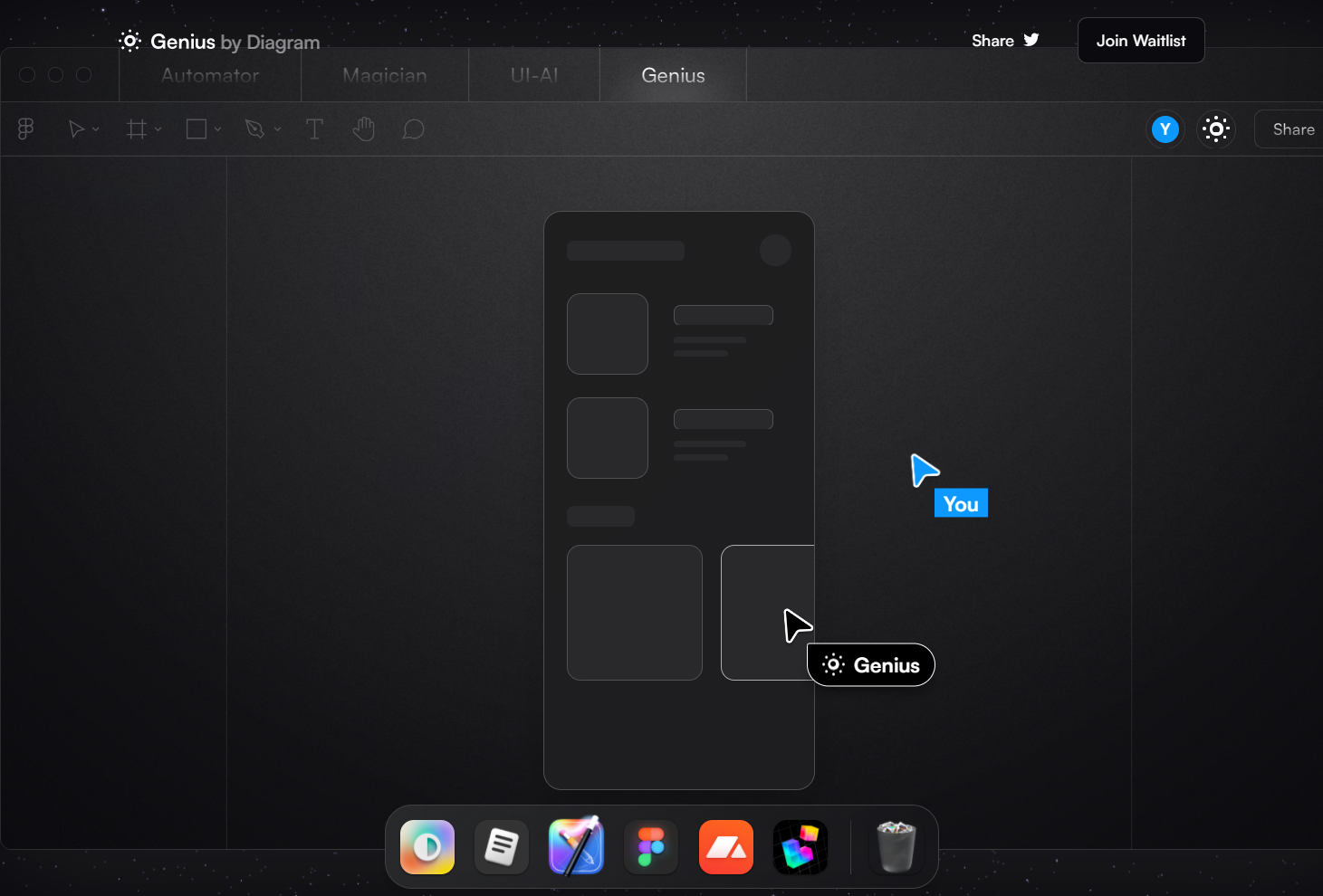Open the orange-red app icon in dock
This screenshot has width=1323, height=896.
(726, 847)
